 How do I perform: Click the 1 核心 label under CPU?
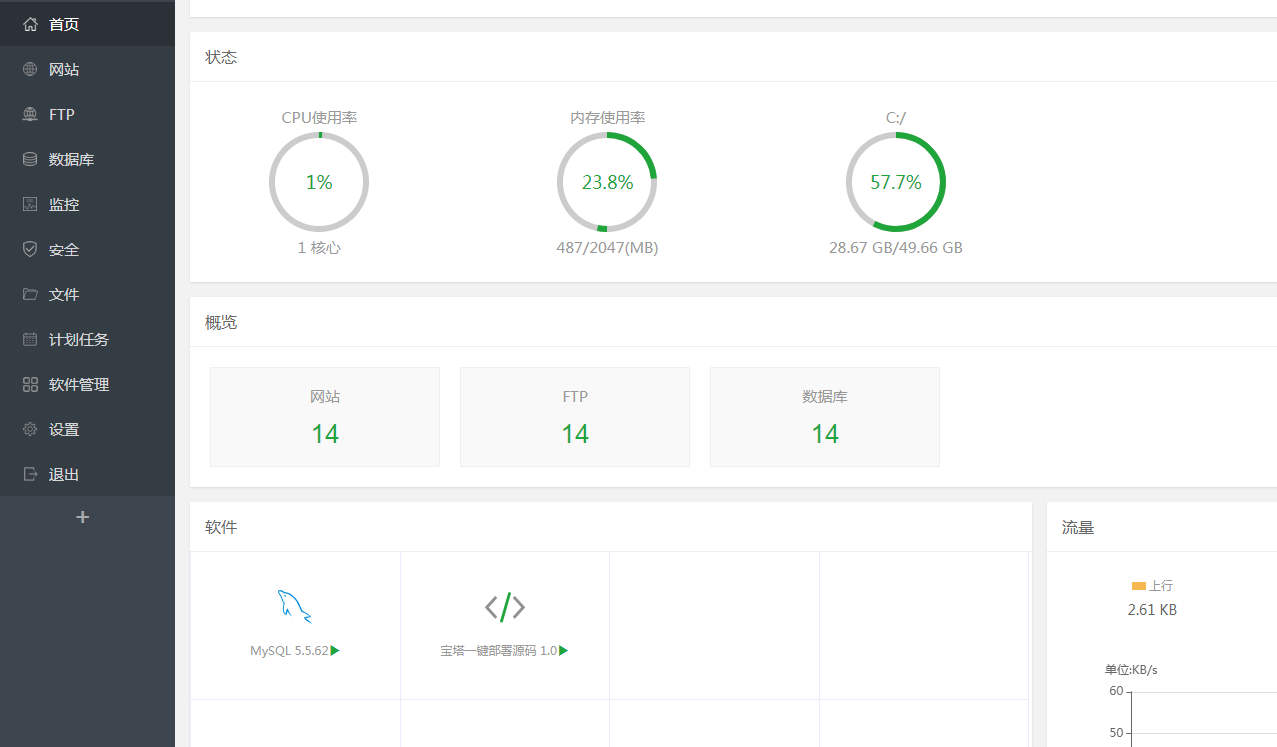click(319, 248)
